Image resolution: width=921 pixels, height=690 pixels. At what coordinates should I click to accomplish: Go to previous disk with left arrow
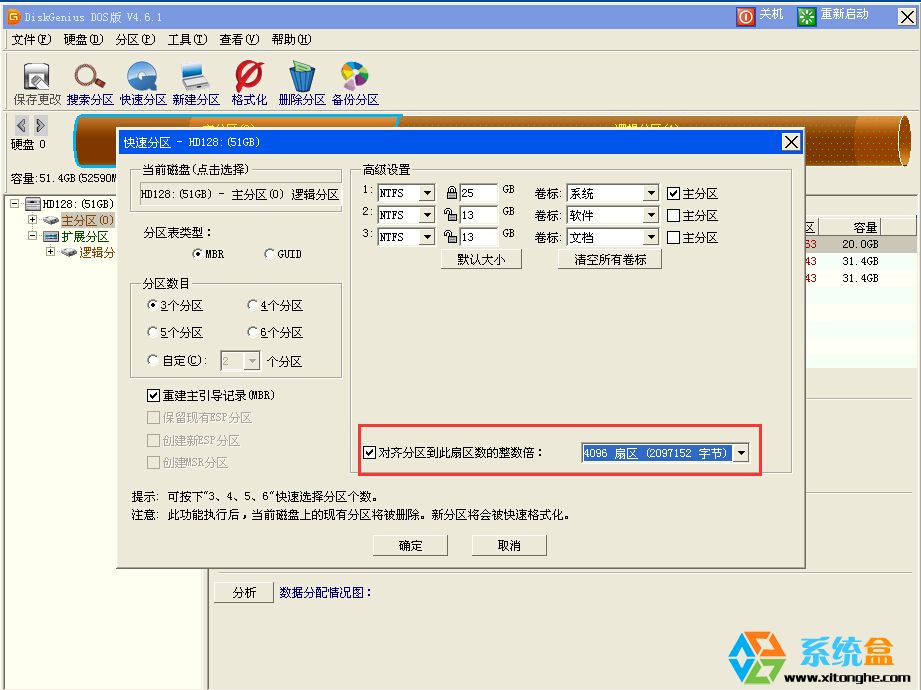coord(22,125)
